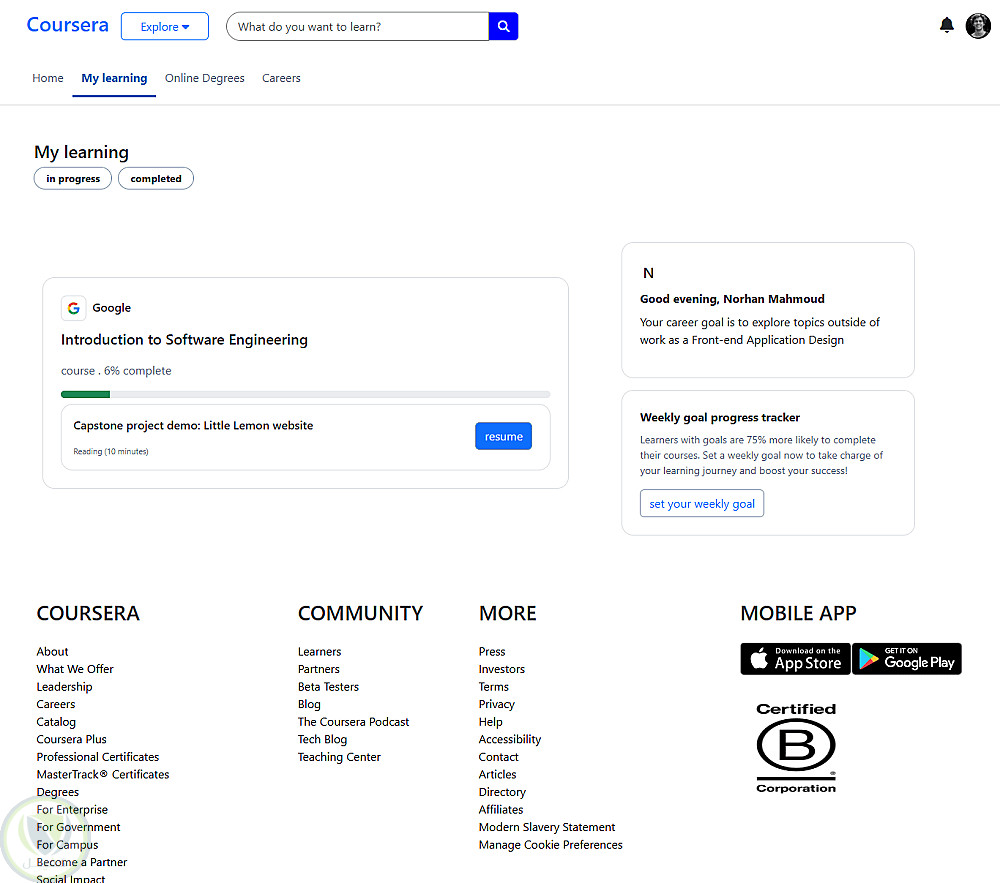Viewport: 1000px width, 883px height.
Task: Open the Degrees footer link
Action: pos(57,792)
